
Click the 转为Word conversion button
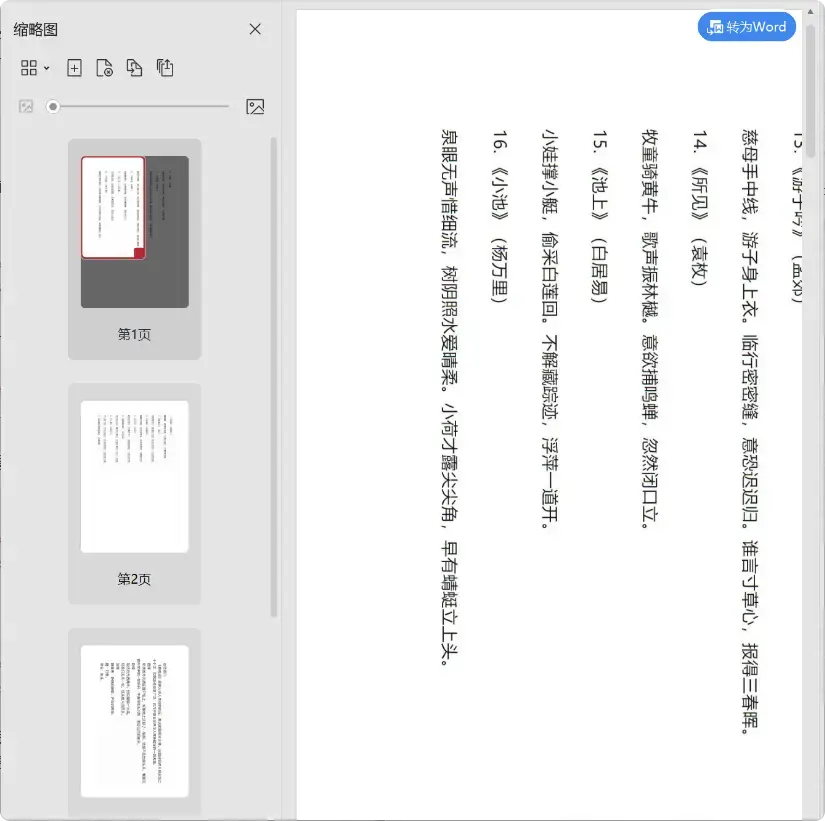746,26
